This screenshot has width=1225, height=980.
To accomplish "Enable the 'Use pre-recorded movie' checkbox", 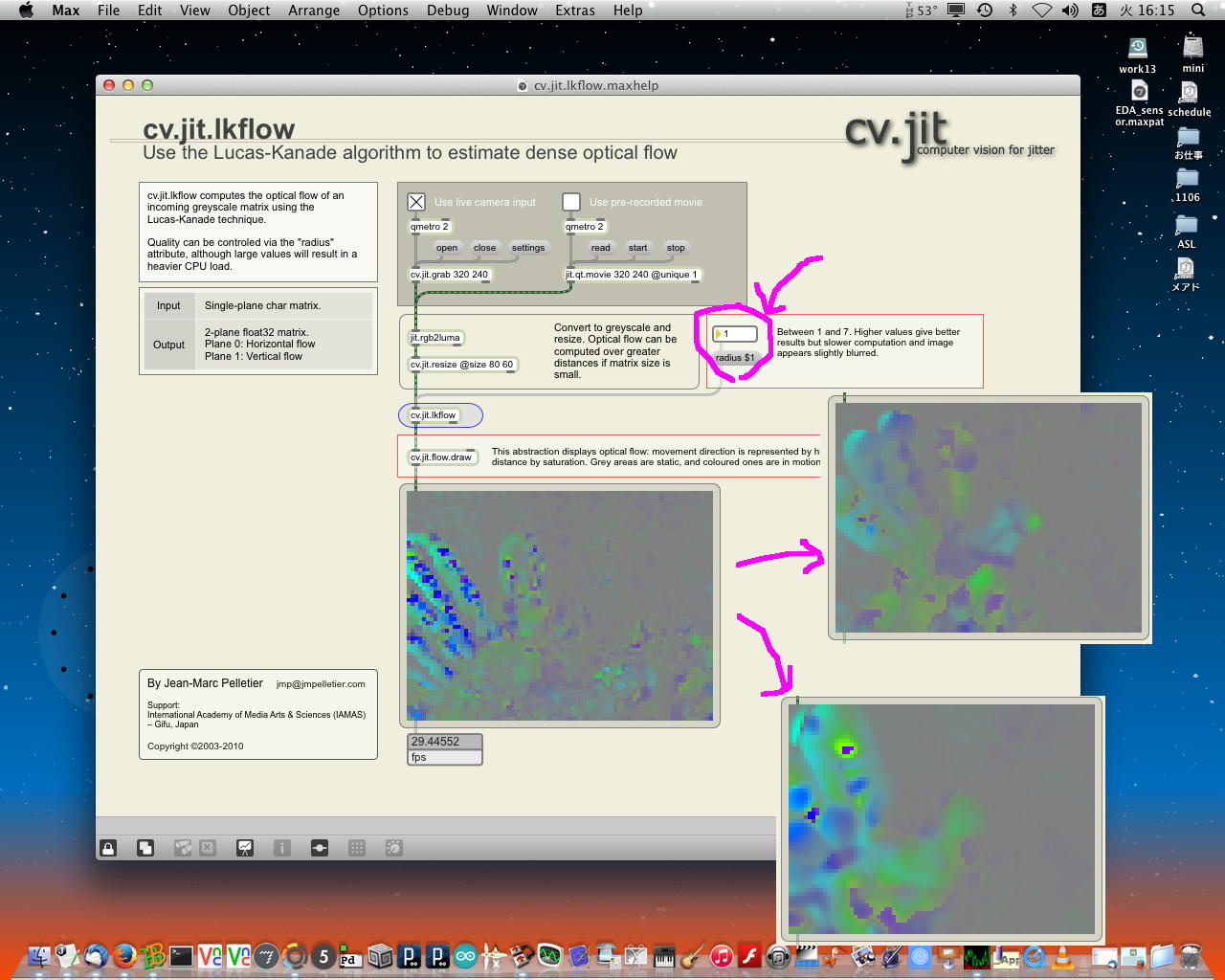I will (571, 202).
